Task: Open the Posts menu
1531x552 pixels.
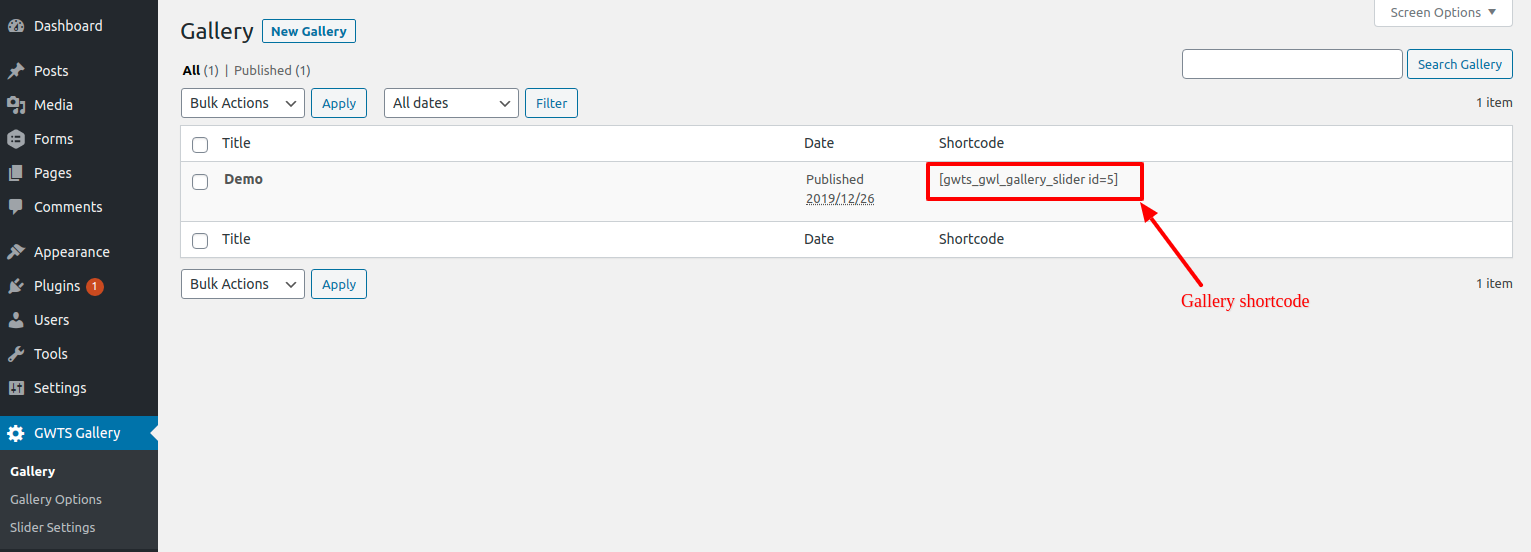Action: (79, 71)
